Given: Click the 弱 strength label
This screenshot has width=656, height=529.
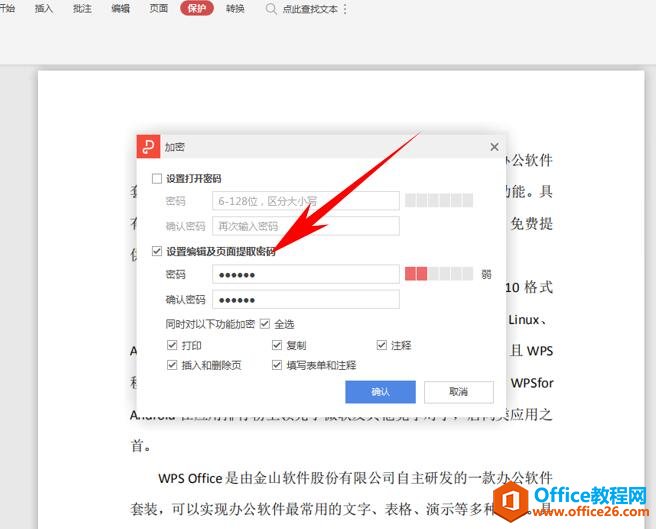Looking at the screenshot, I should pos(486,275).
